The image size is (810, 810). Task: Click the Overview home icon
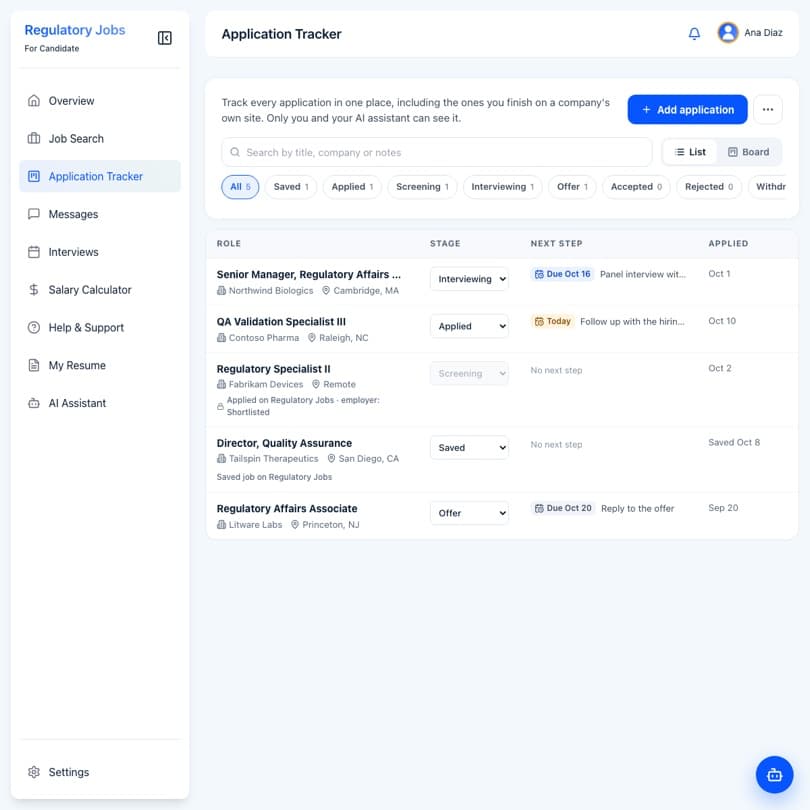point(34,101)
